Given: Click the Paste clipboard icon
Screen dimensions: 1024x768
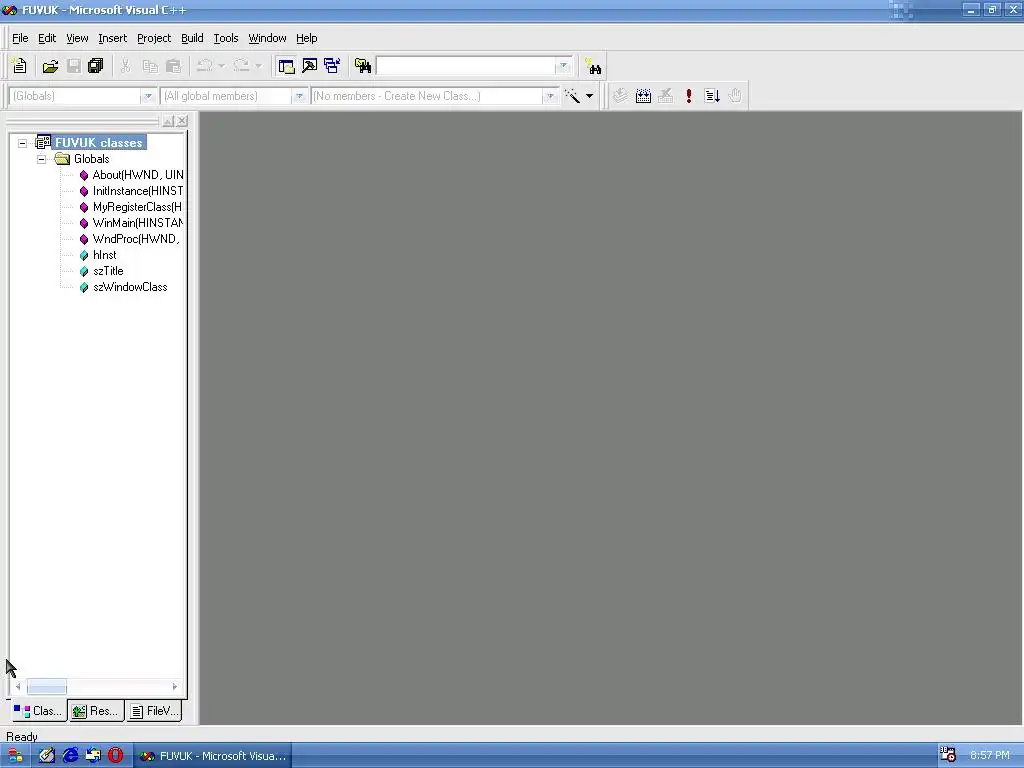Looking at the screenshot, I should click(174, 66).
